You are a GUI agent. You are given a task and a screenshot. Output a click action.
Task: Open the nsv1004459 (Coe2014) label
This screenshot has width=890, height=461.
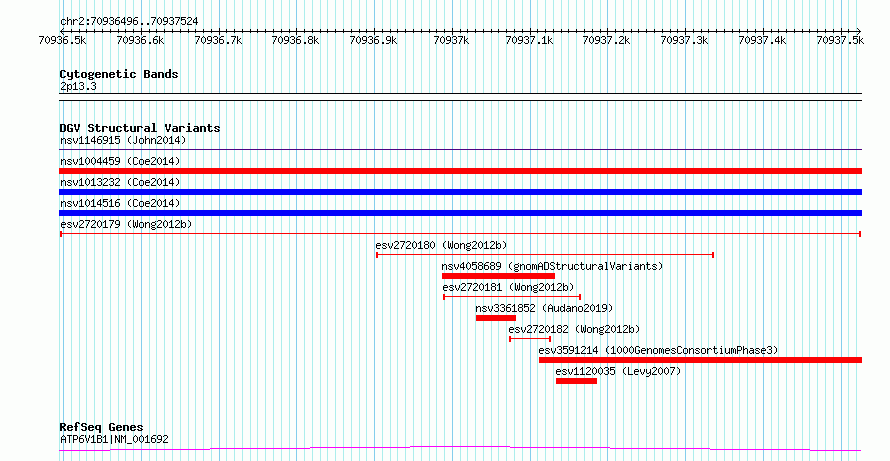click(120, 161)
